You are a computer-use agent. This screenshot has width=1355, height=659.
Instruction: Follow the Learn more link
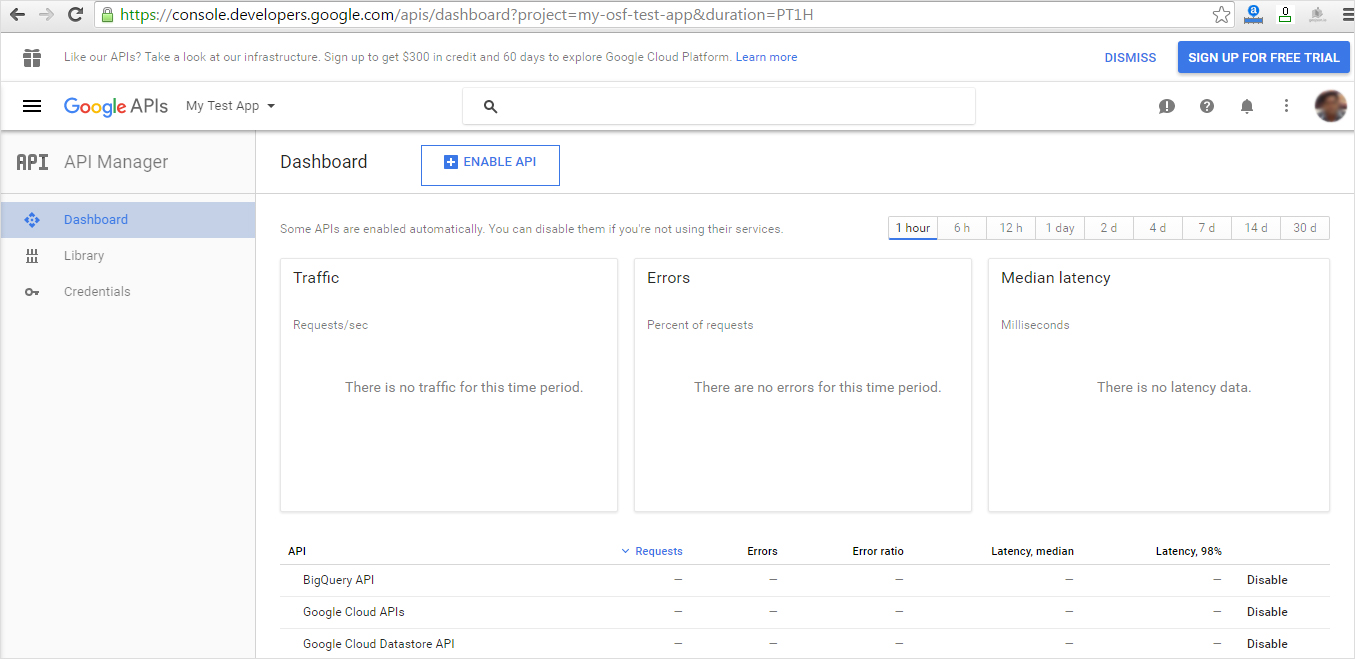click(766, 57)
